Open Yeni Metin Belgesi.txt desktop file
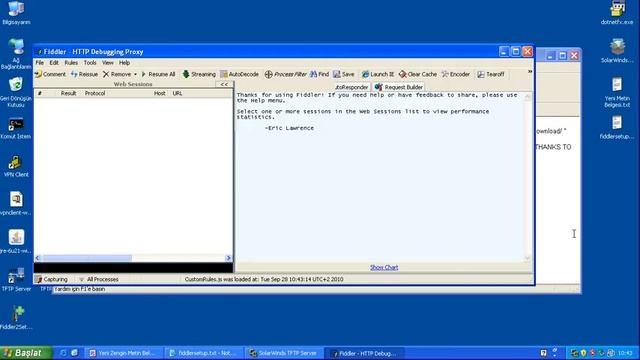 617,93
